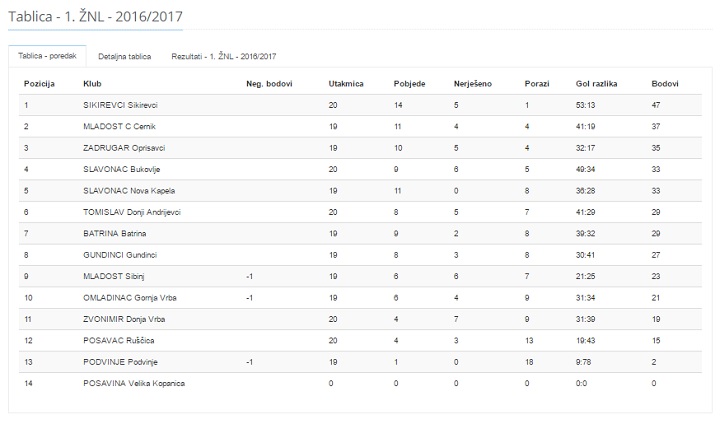Switch to the Detaljna tablica tab
This screenshot has width=720, height=424.
pos(125,56)
